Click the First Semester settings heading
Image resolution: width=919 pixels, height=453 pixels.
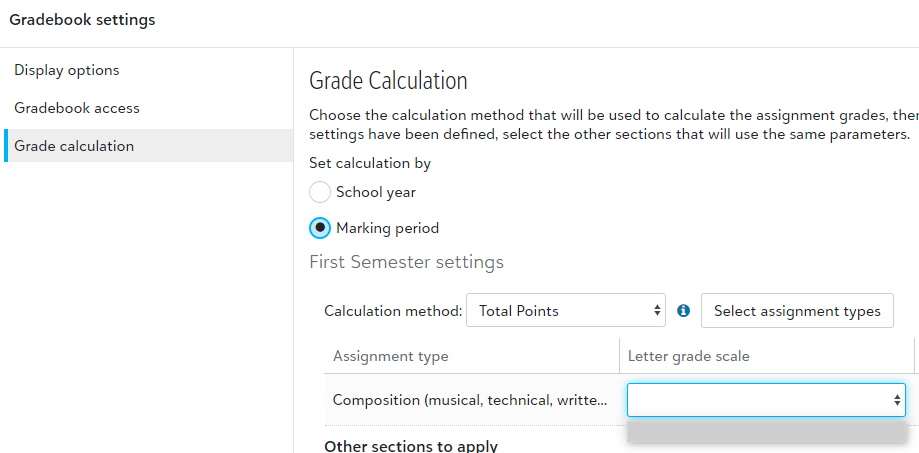406,262
